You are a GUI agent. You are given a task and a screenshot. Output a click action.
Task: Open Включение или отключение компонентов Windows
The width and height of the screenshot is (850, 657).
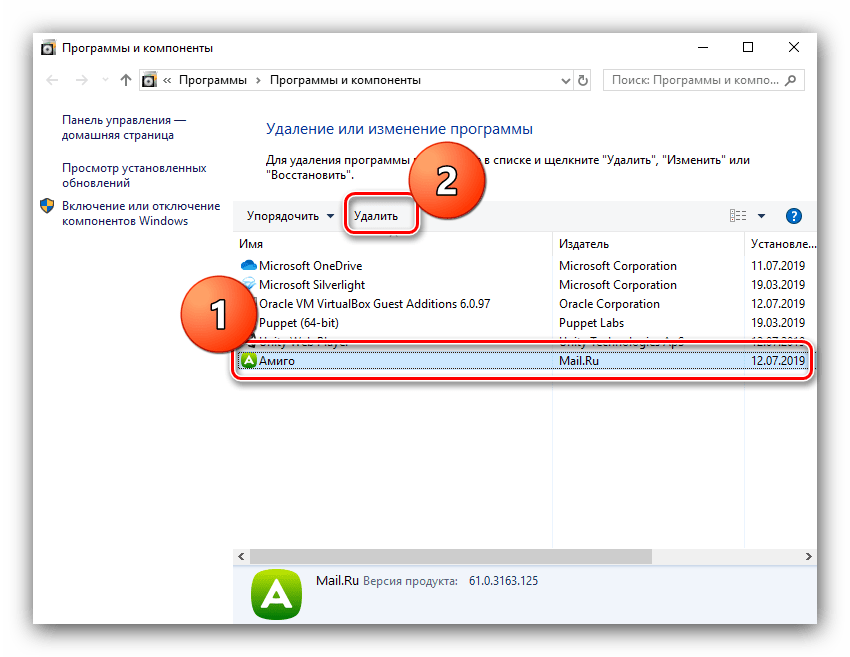point(140,213)
